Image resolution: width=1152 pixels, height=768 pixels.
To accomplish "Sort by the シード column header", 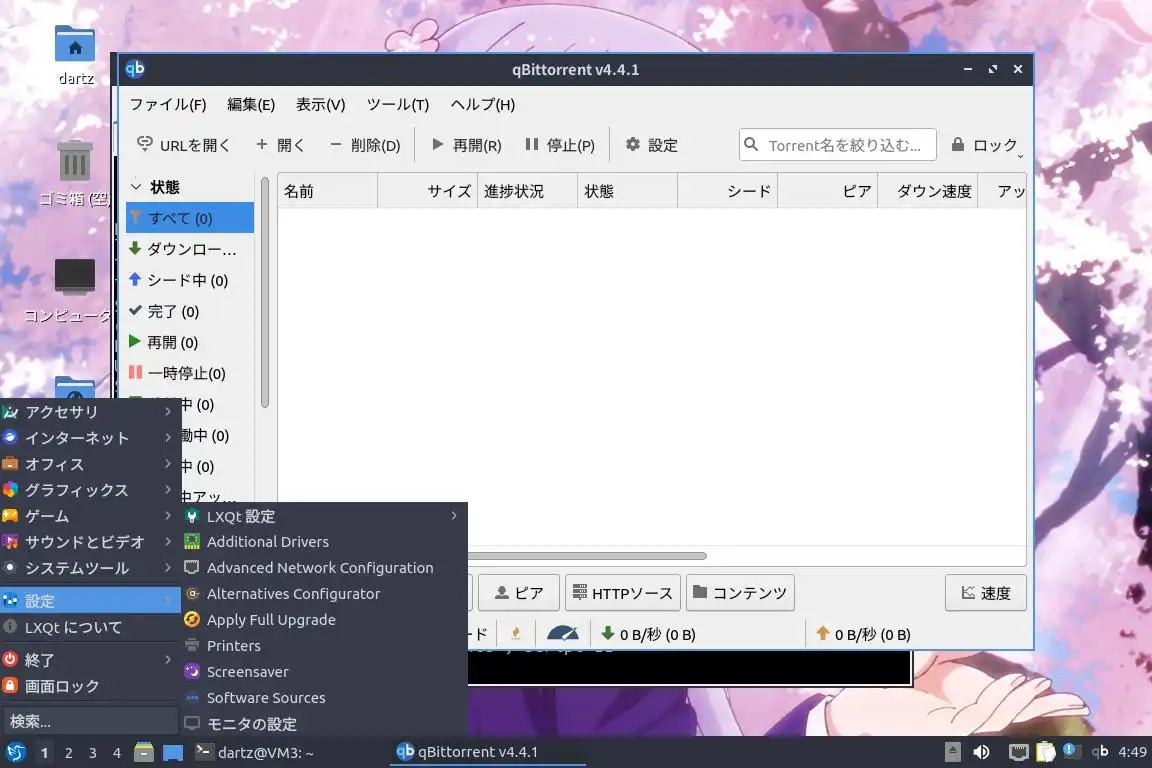I will [x=727, y=191].
